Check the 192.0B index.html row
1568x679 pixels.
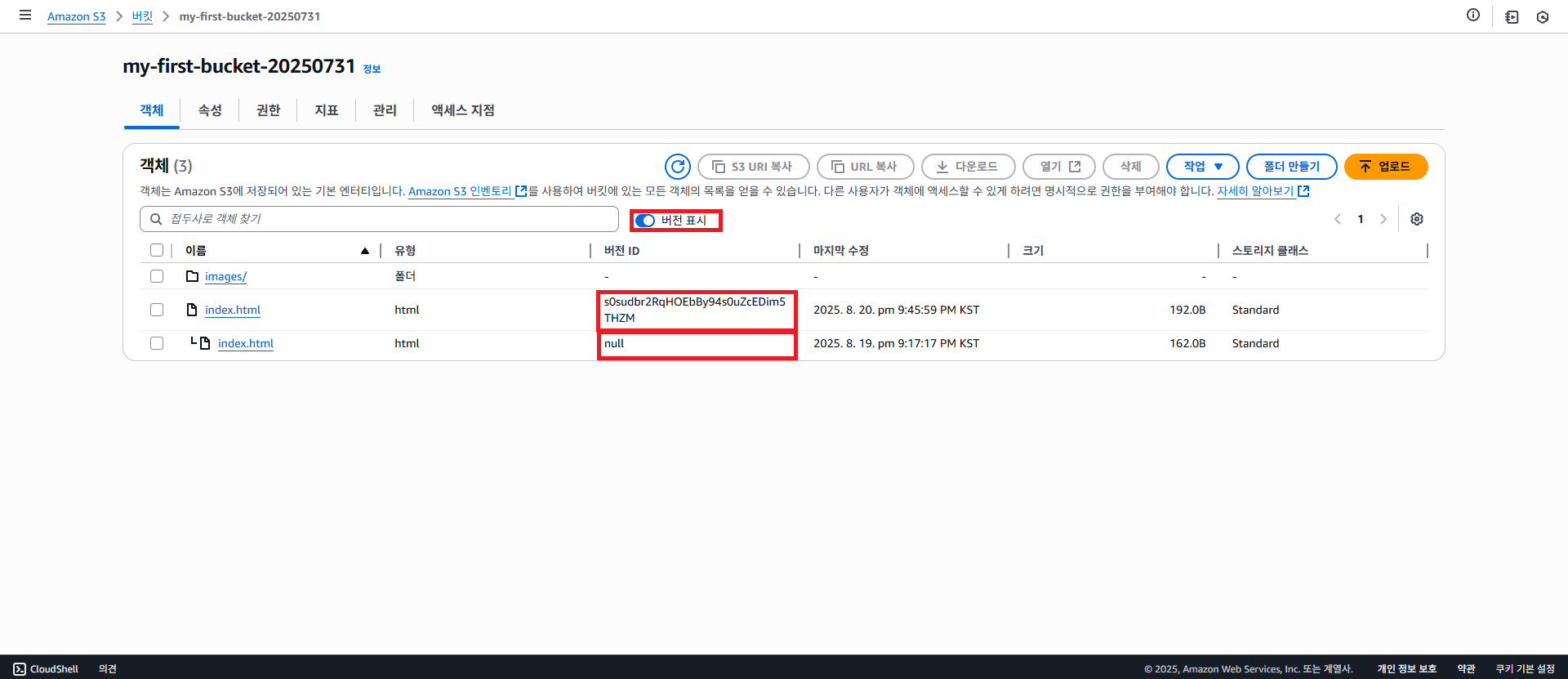click(x=157, y=310)
